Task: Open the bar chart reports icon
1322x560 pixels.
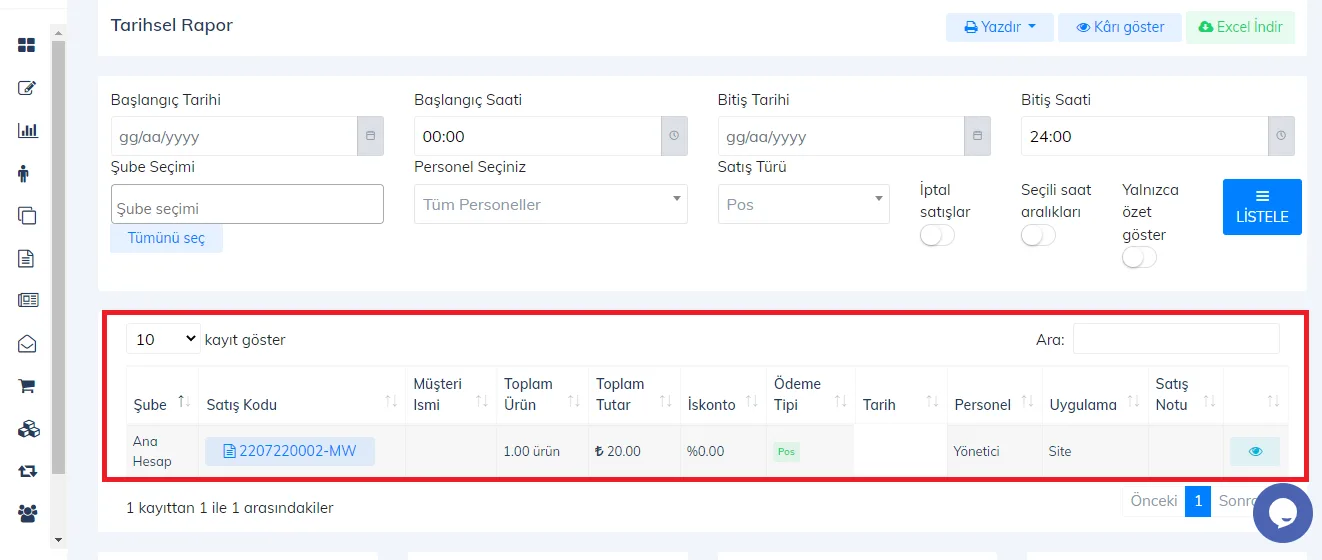Action: [x=27, y=130]
